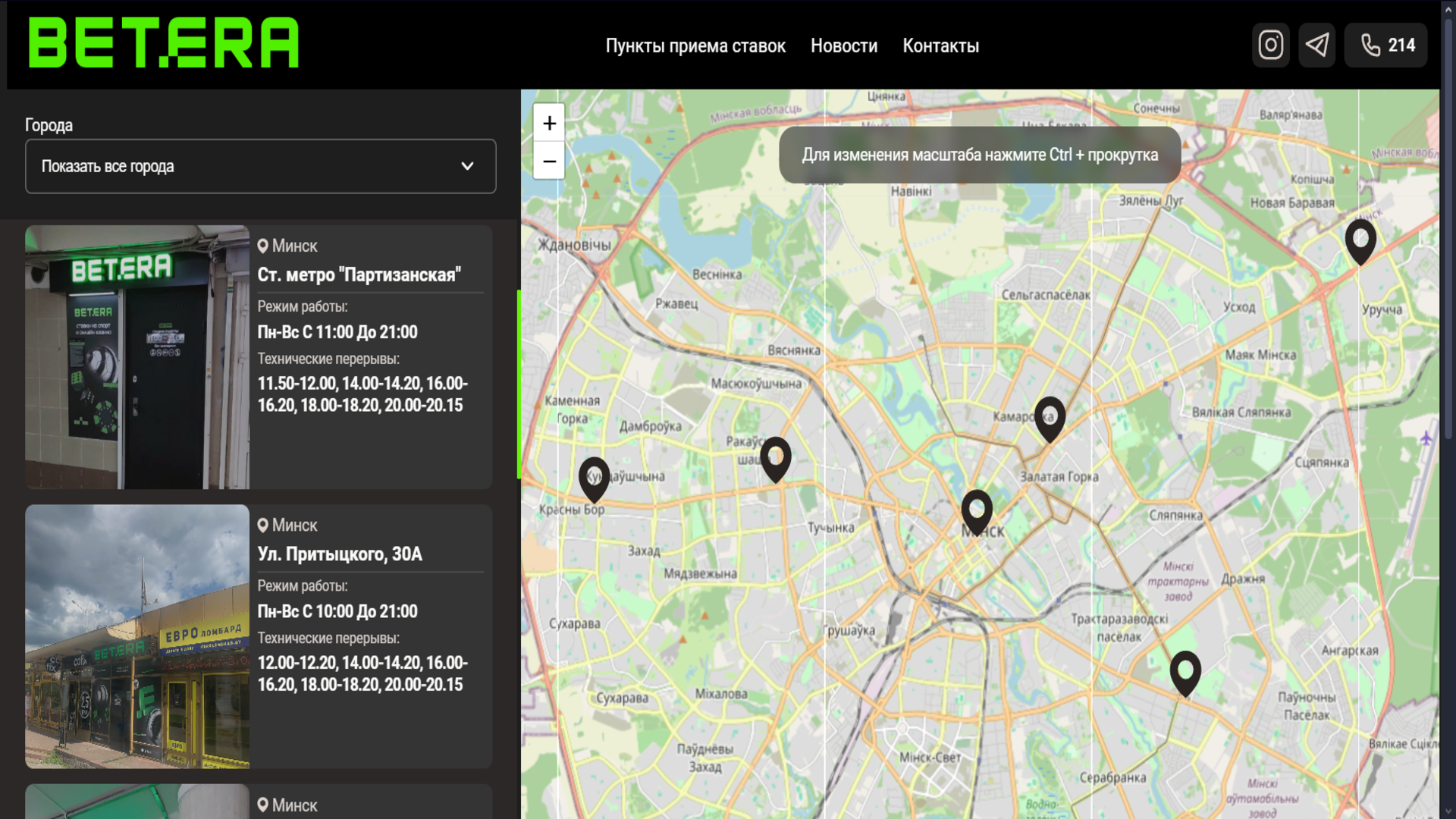
Task: Click the Притыцкого breaks starting 12.00-12.20
Action: click(362, 673)
